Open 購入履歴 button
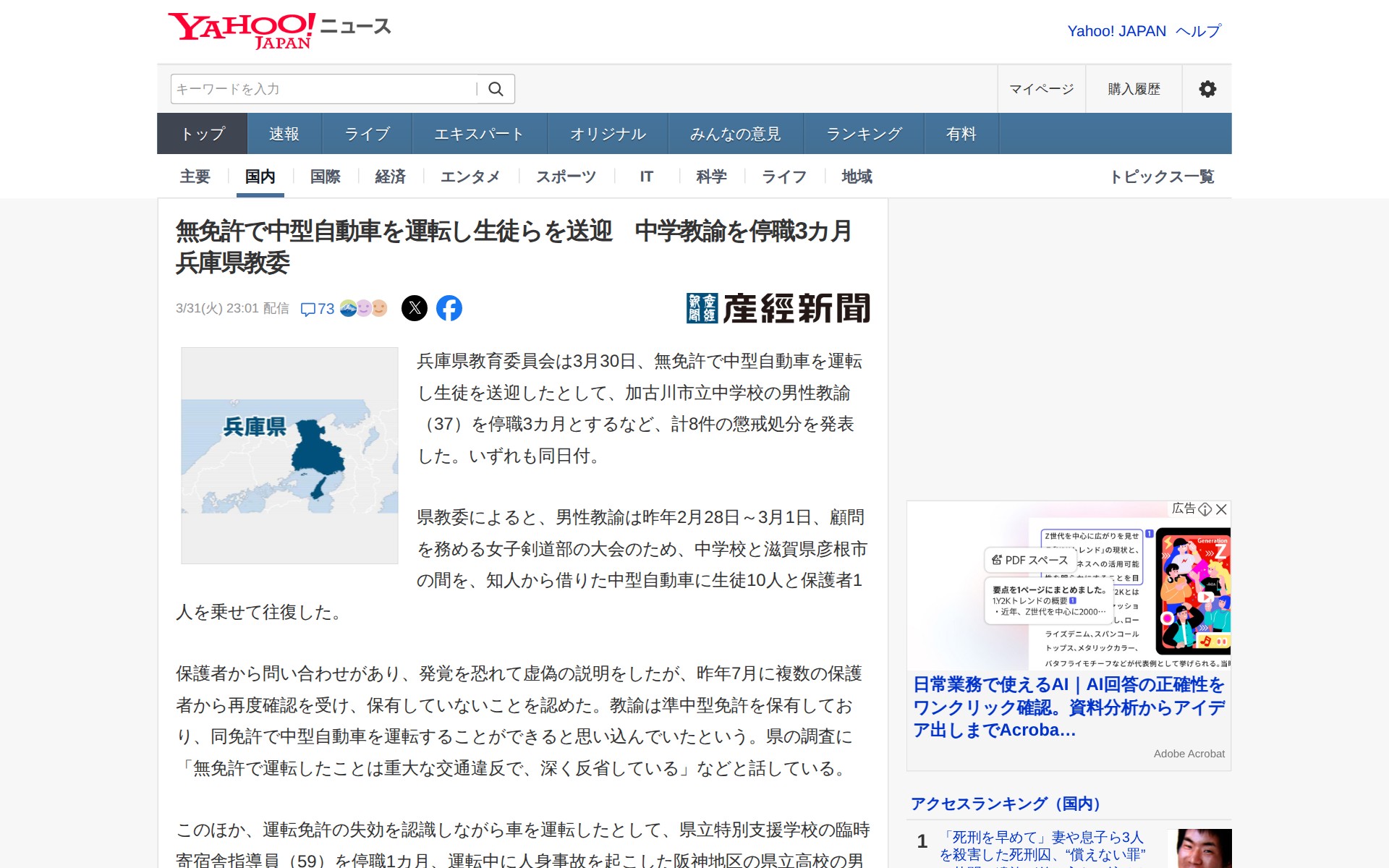The width and height of the screenshot is (1389, 868). pyautogui.click(x=1134, y=89)
